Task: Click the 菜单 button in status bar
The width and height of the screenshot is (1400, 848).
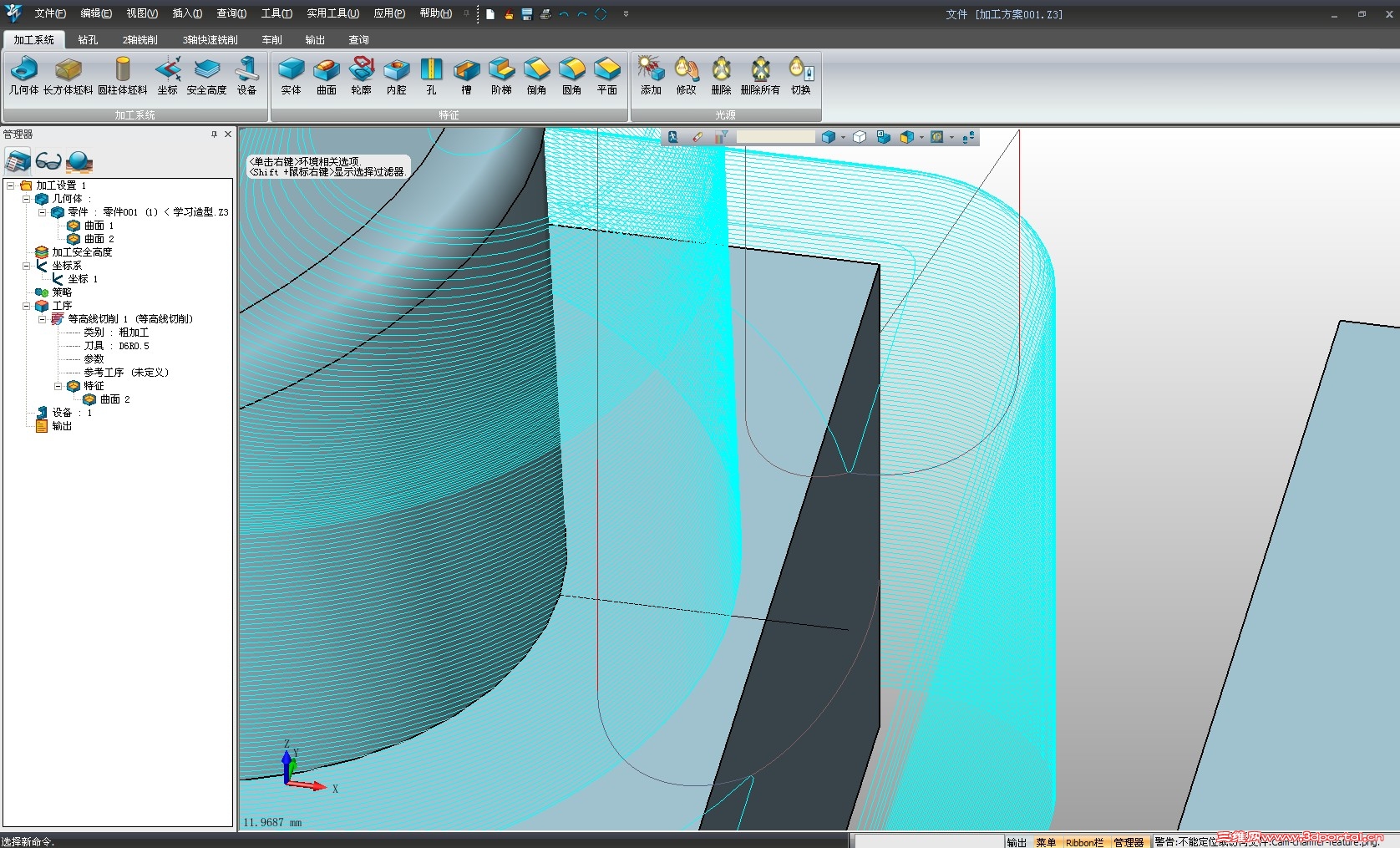Action: [1046, 842]
